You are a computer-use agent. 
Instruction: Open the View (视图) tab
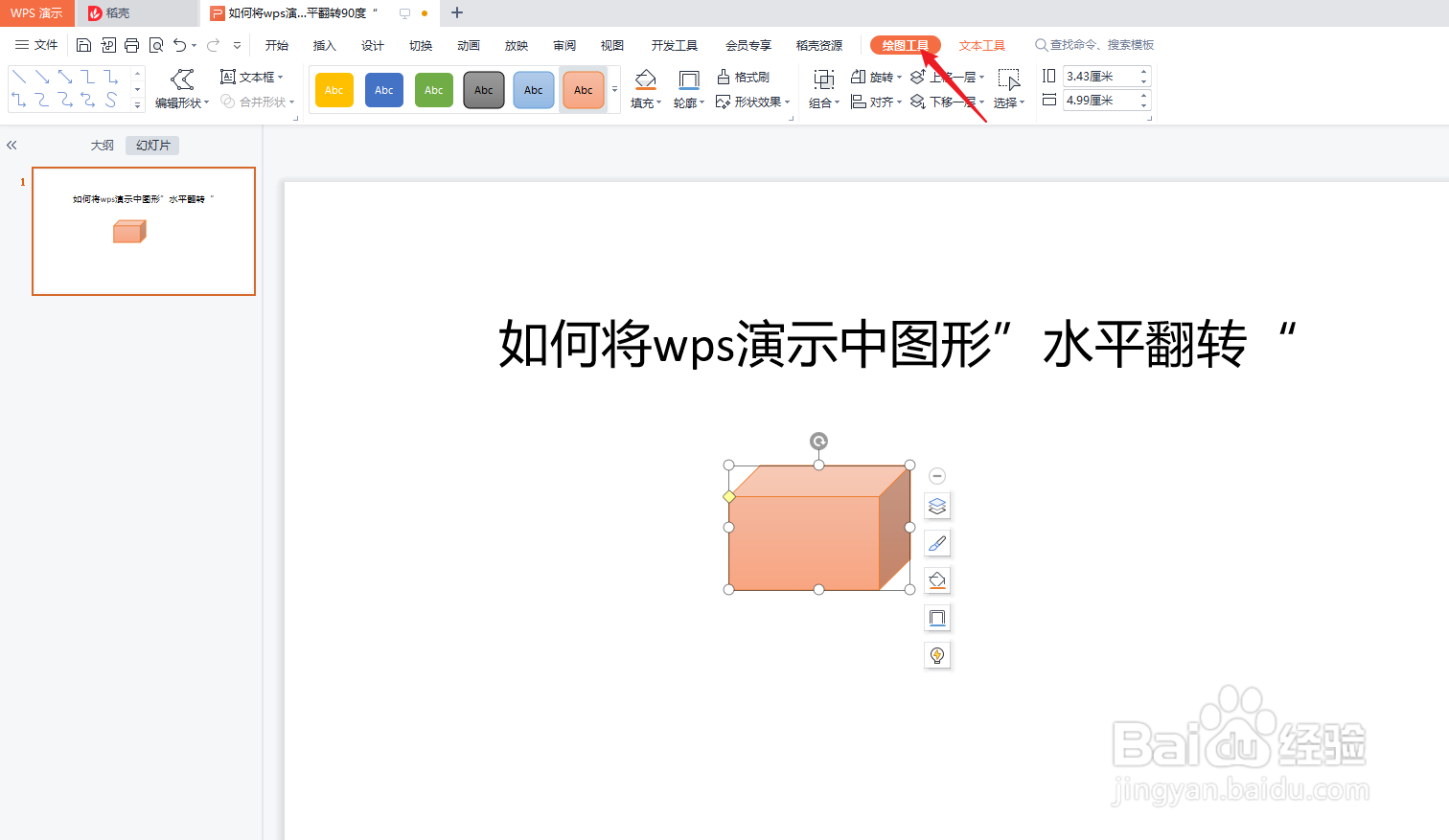(612, 45)
